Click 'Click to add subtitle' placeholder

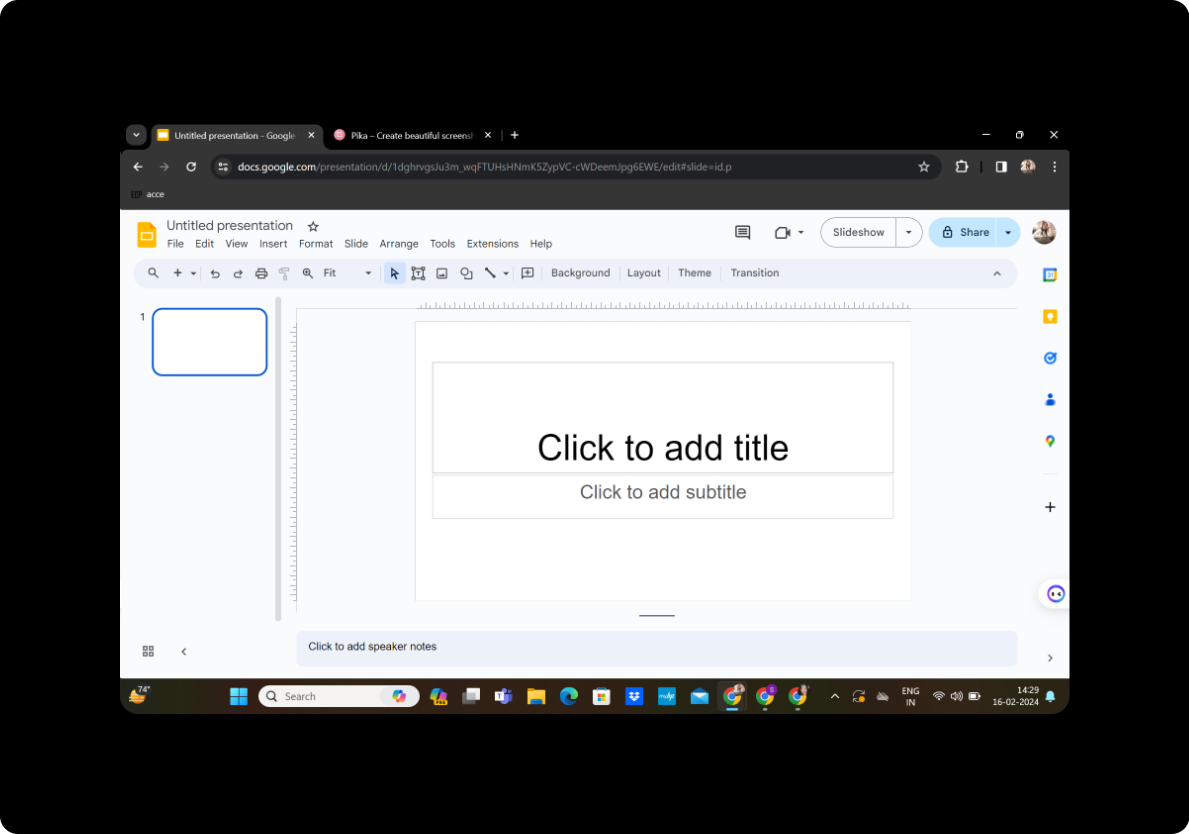tap(663, 497)
